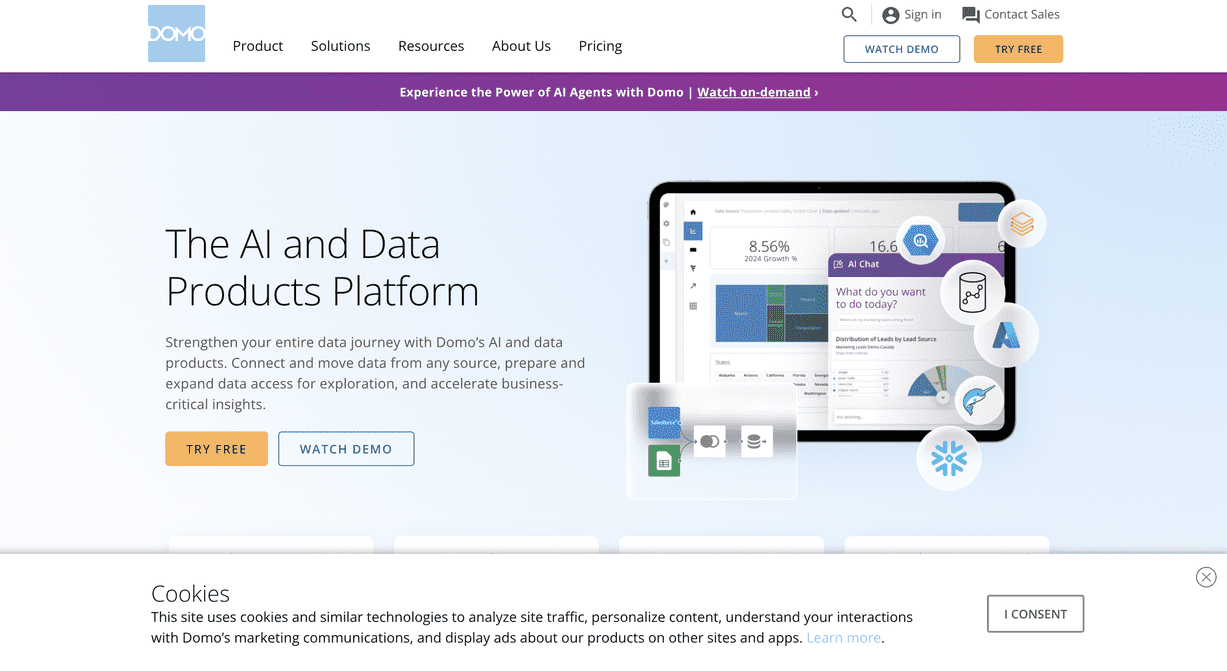Screen dimensions: 1227x671
Task: Click the blue button atop tablet dashboard
Action: pos(980,212)
